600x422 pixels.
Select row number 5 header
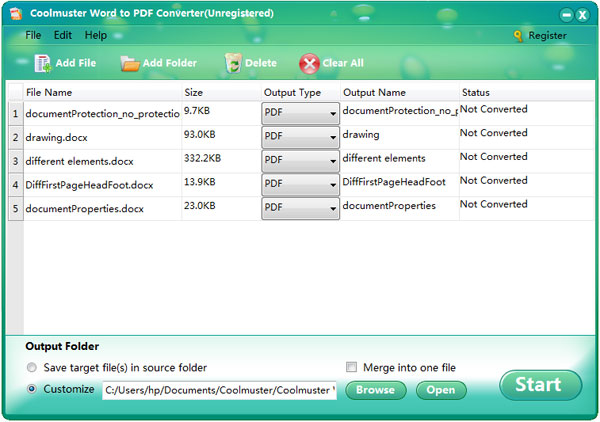tap(16, 209)
